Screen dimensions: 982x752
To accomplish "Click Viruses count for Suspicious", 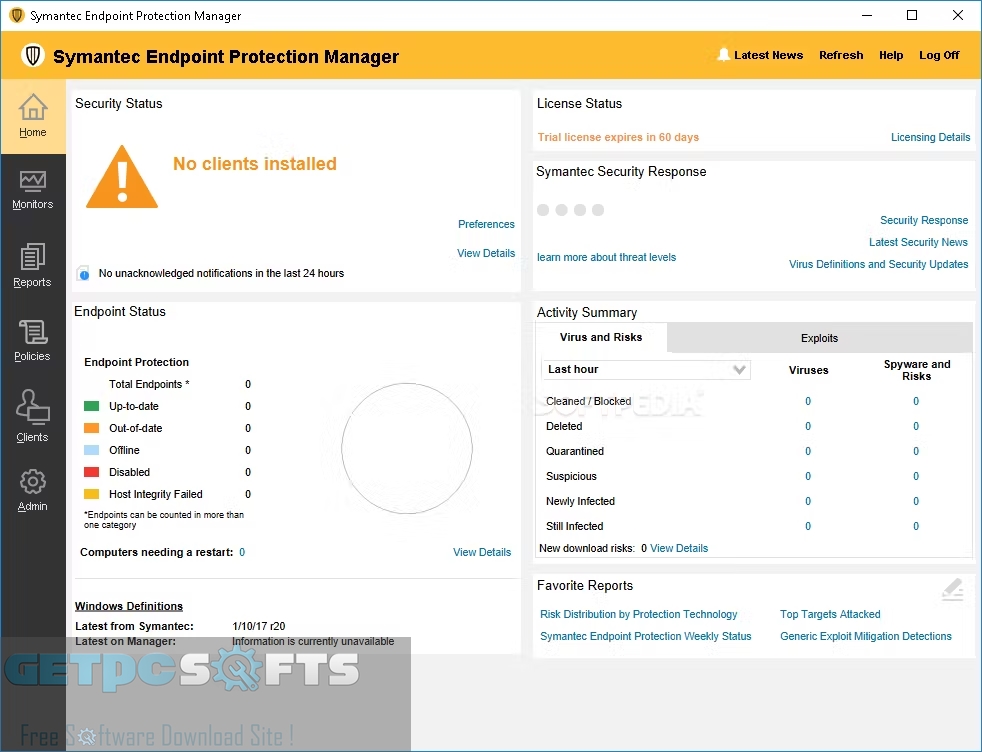I will [808, 476].
